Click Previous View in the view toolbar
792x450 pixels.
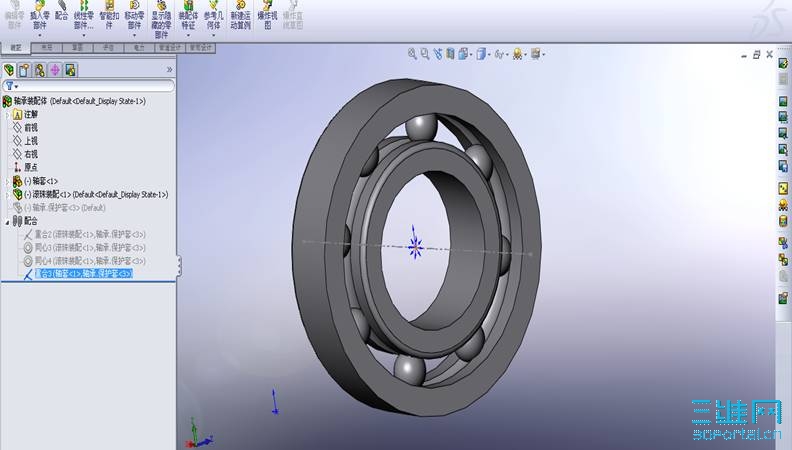click(x=437, y=54)
